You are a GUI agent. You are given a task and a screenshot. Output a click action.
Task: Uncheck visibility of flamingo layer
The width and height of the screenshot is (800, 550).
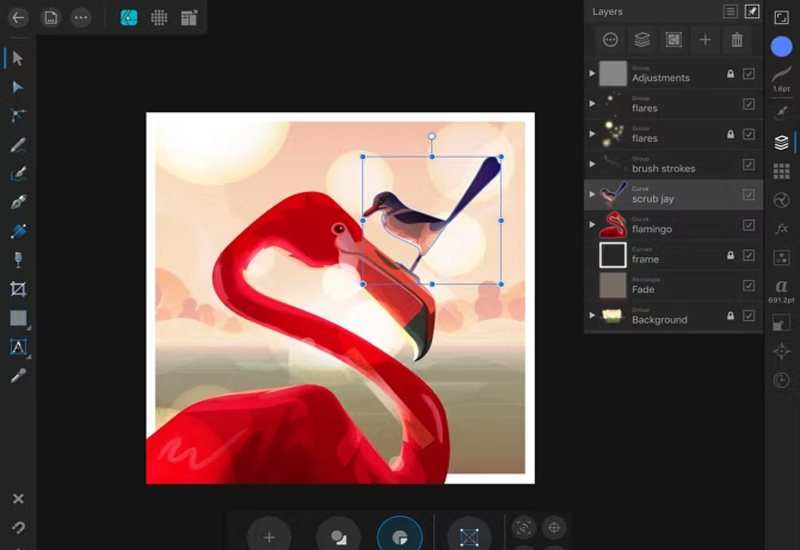[x=748, y=225]
